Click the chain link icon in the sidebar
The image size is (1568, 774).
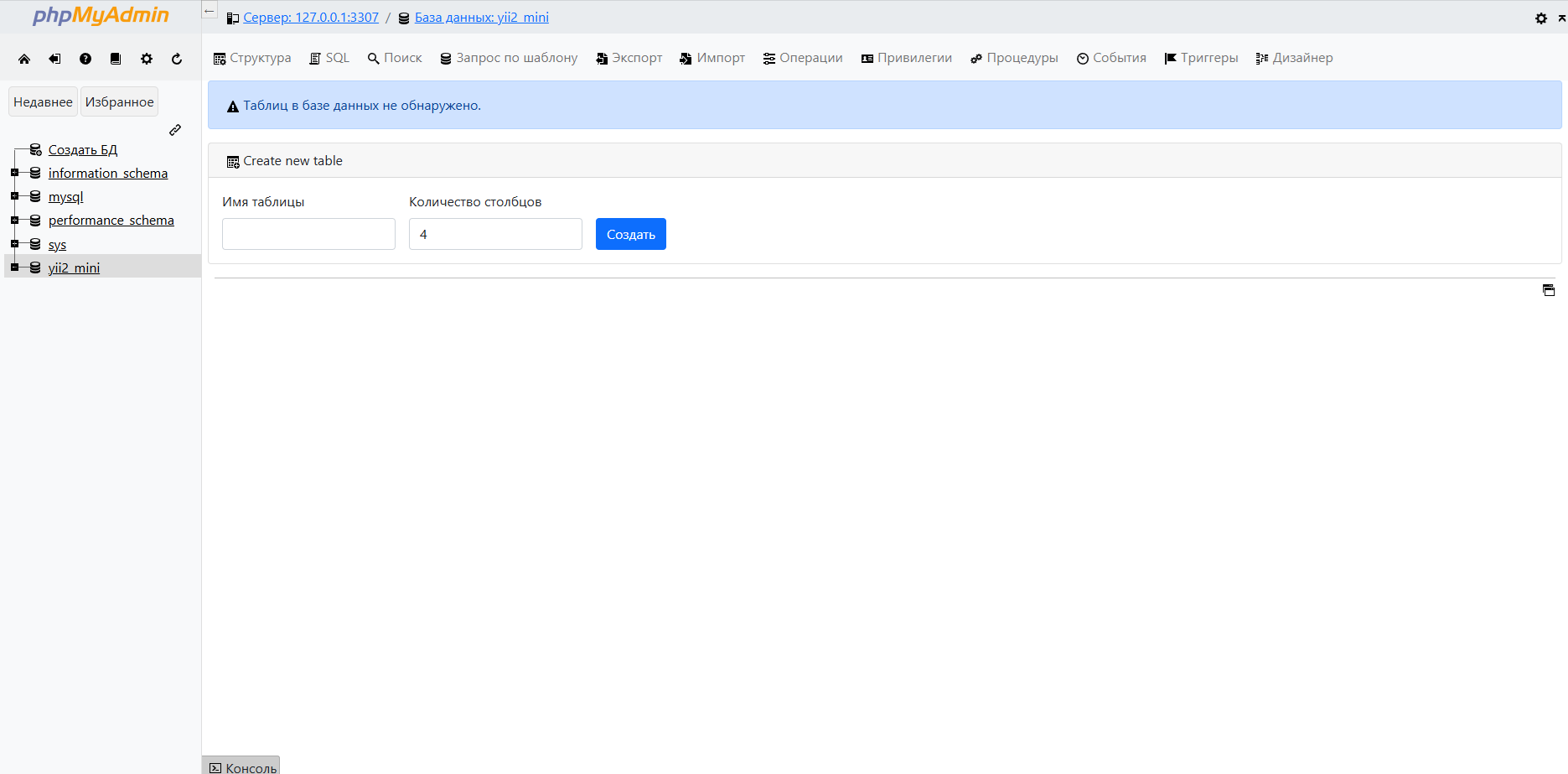[x=175, y=130]
